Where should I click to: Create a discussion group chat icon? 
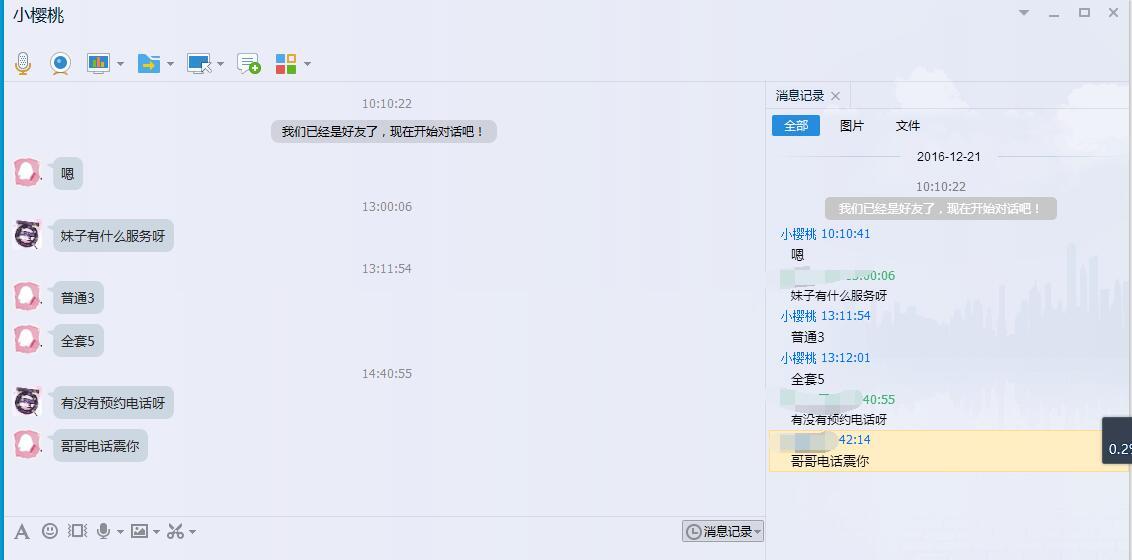[249, 64]
